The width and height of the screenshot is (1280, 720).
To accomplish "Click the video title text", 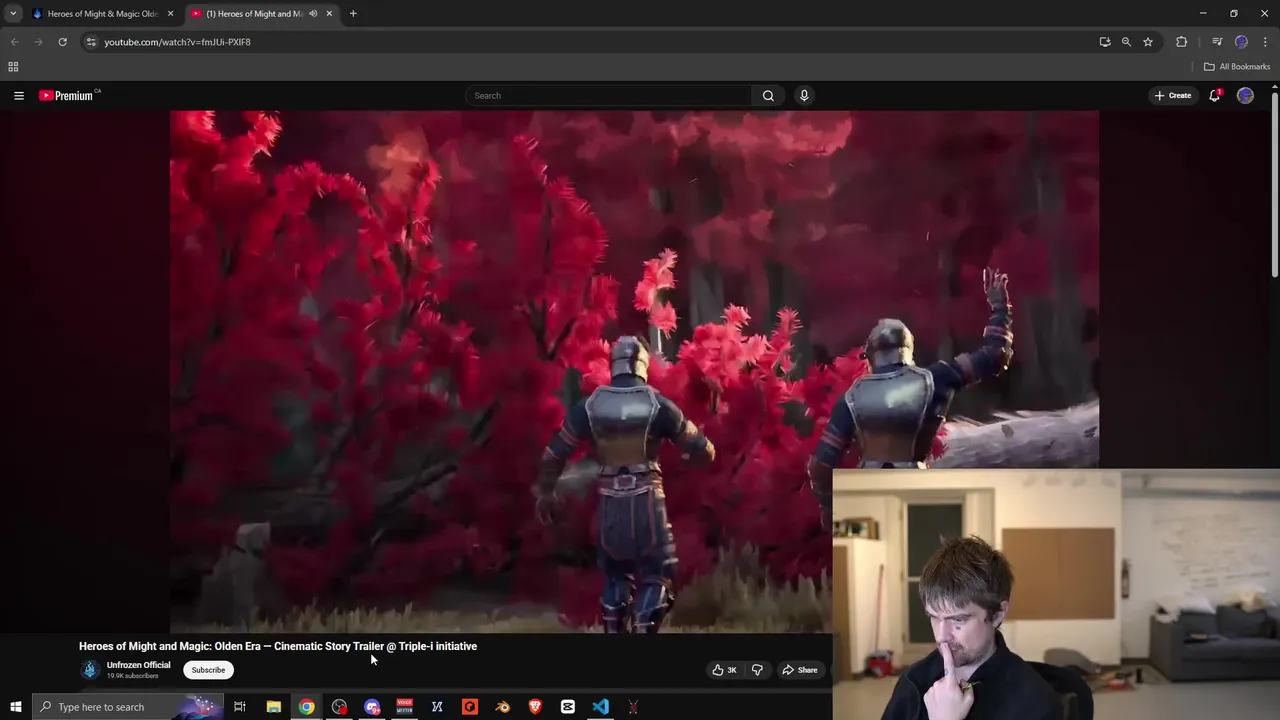I will click(x=278, y=646).
